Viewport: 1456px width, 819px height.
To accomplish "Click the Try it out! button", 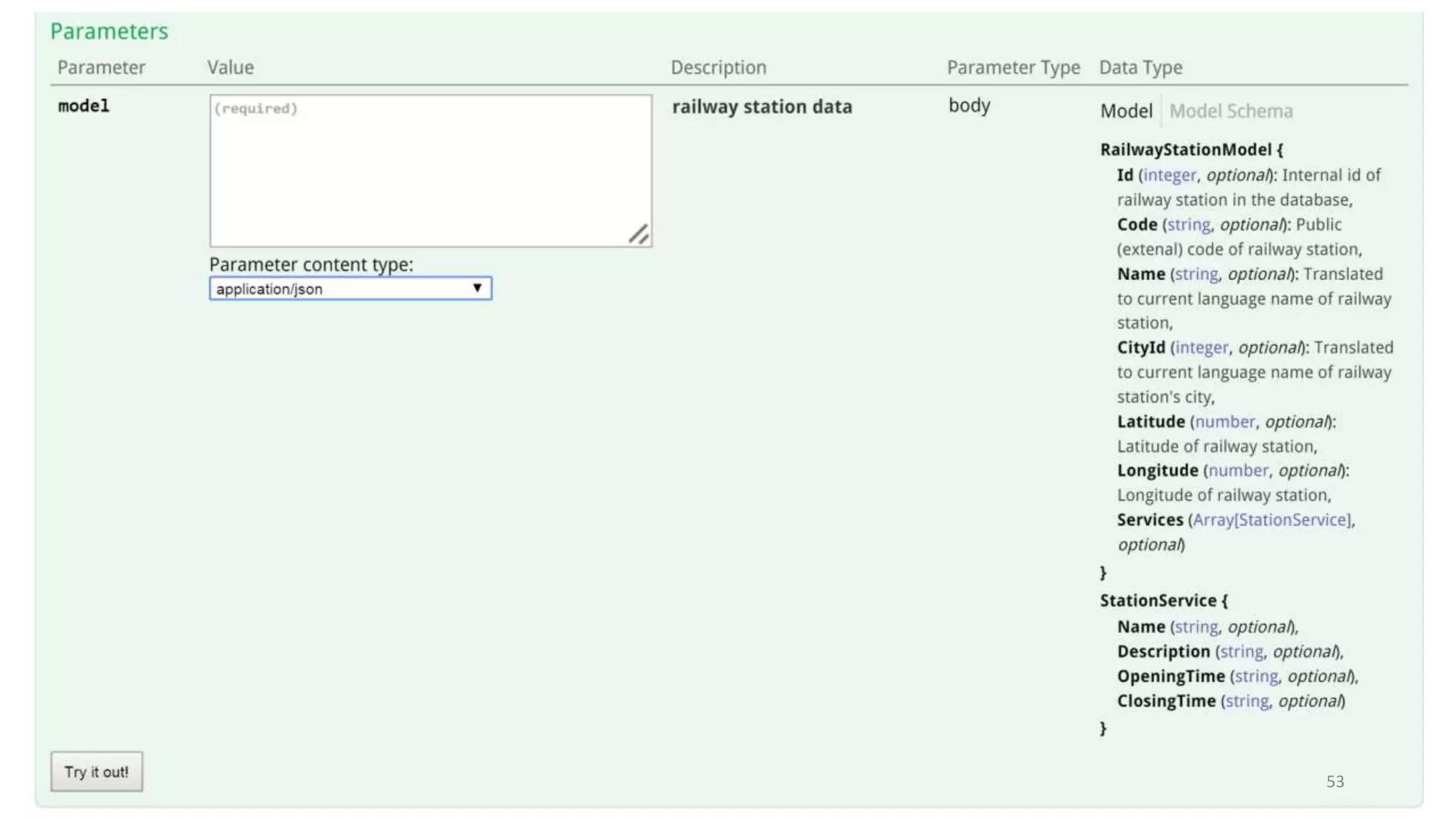I will tap(96, 771).
